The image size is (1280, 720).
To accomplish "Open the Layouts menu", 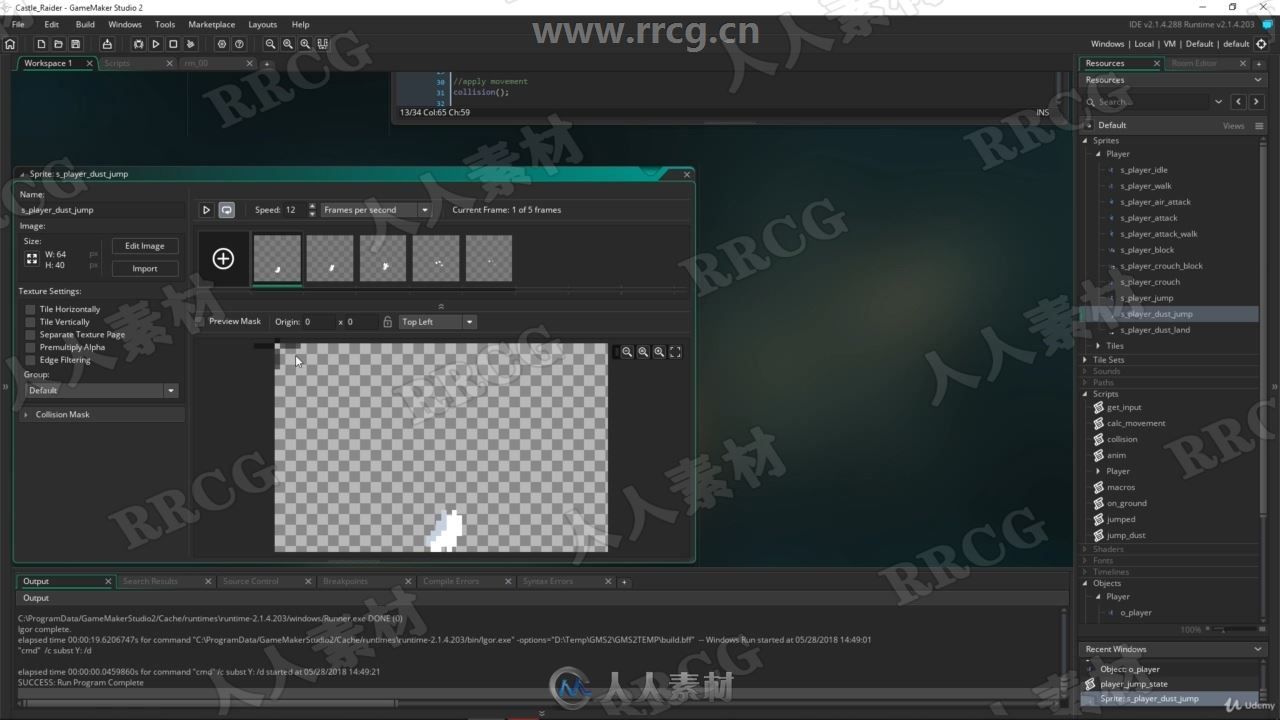I will pyautogui.click(x=262, y=24).
